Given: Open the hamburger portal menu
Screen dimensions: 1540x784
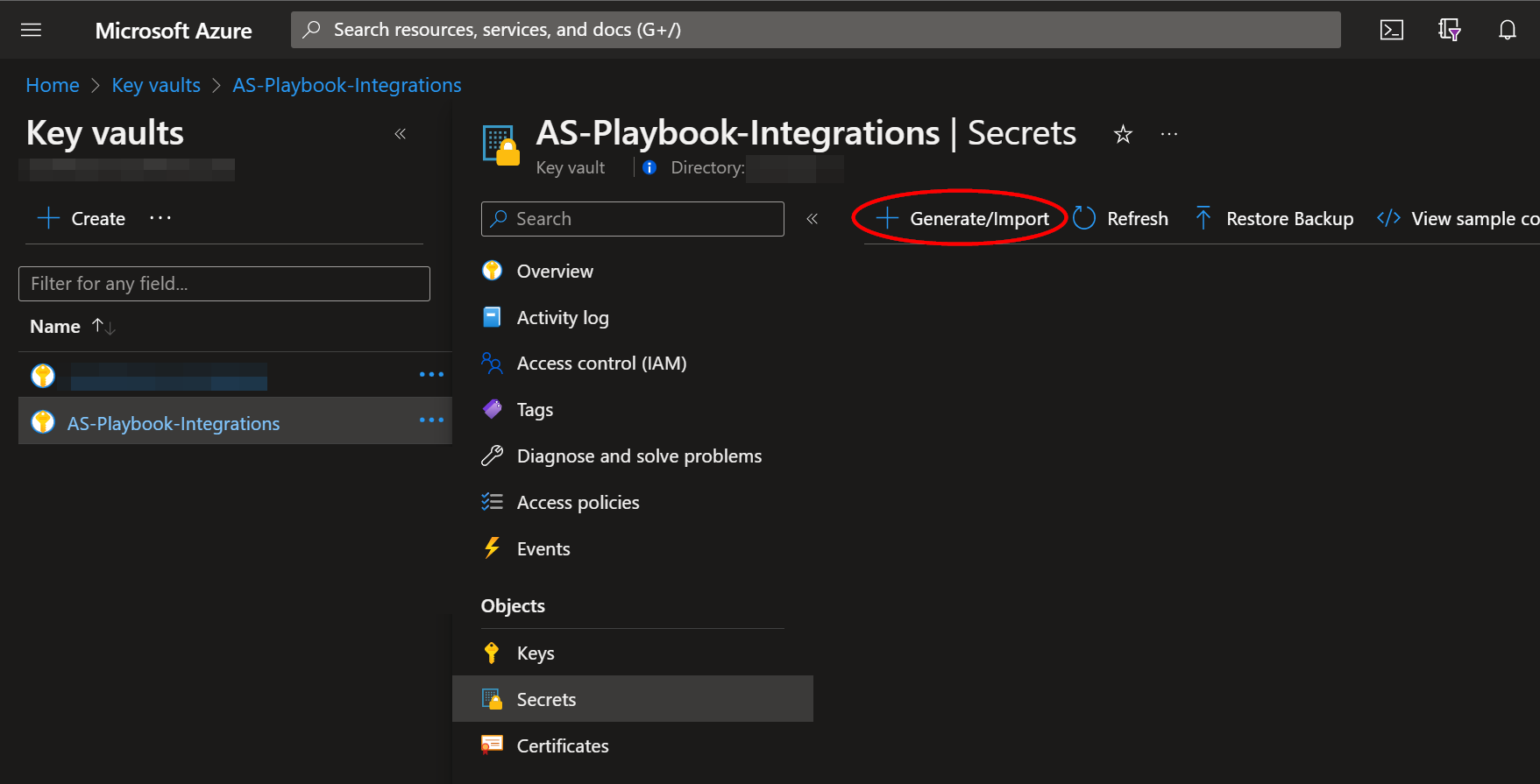Looking at the screenshot, I should [31, 30].
